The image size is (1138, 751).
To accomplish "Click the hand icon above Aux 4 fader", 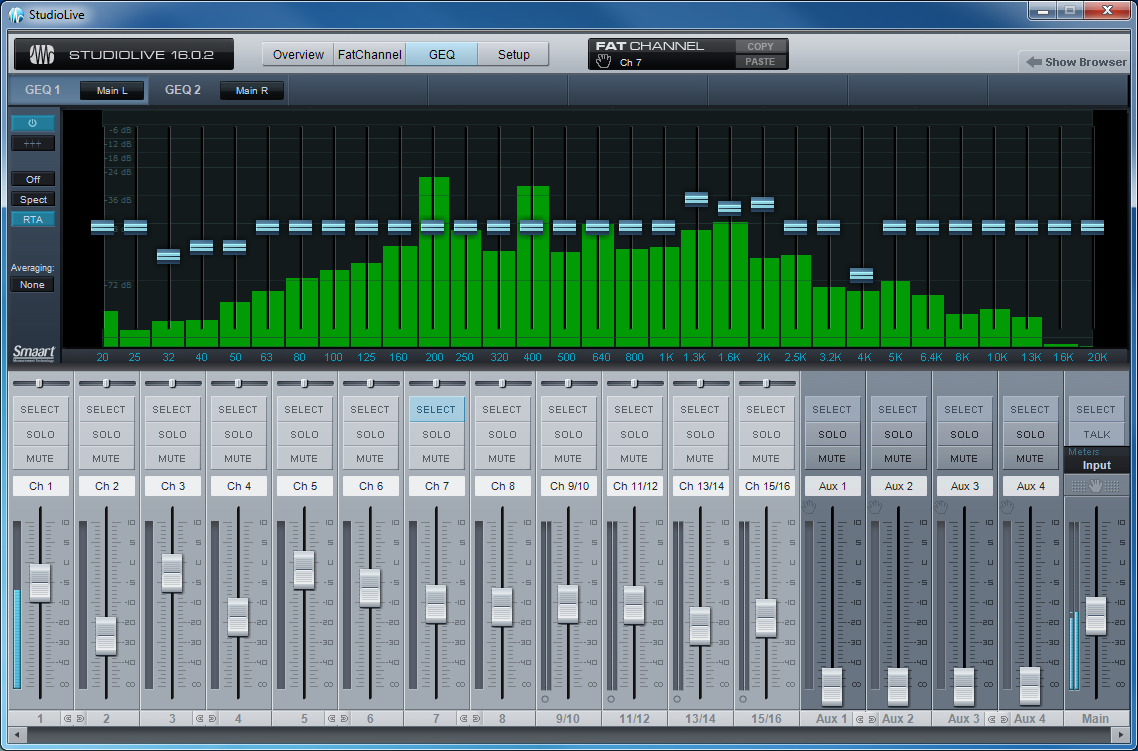I will click(x=1007, y=506).
